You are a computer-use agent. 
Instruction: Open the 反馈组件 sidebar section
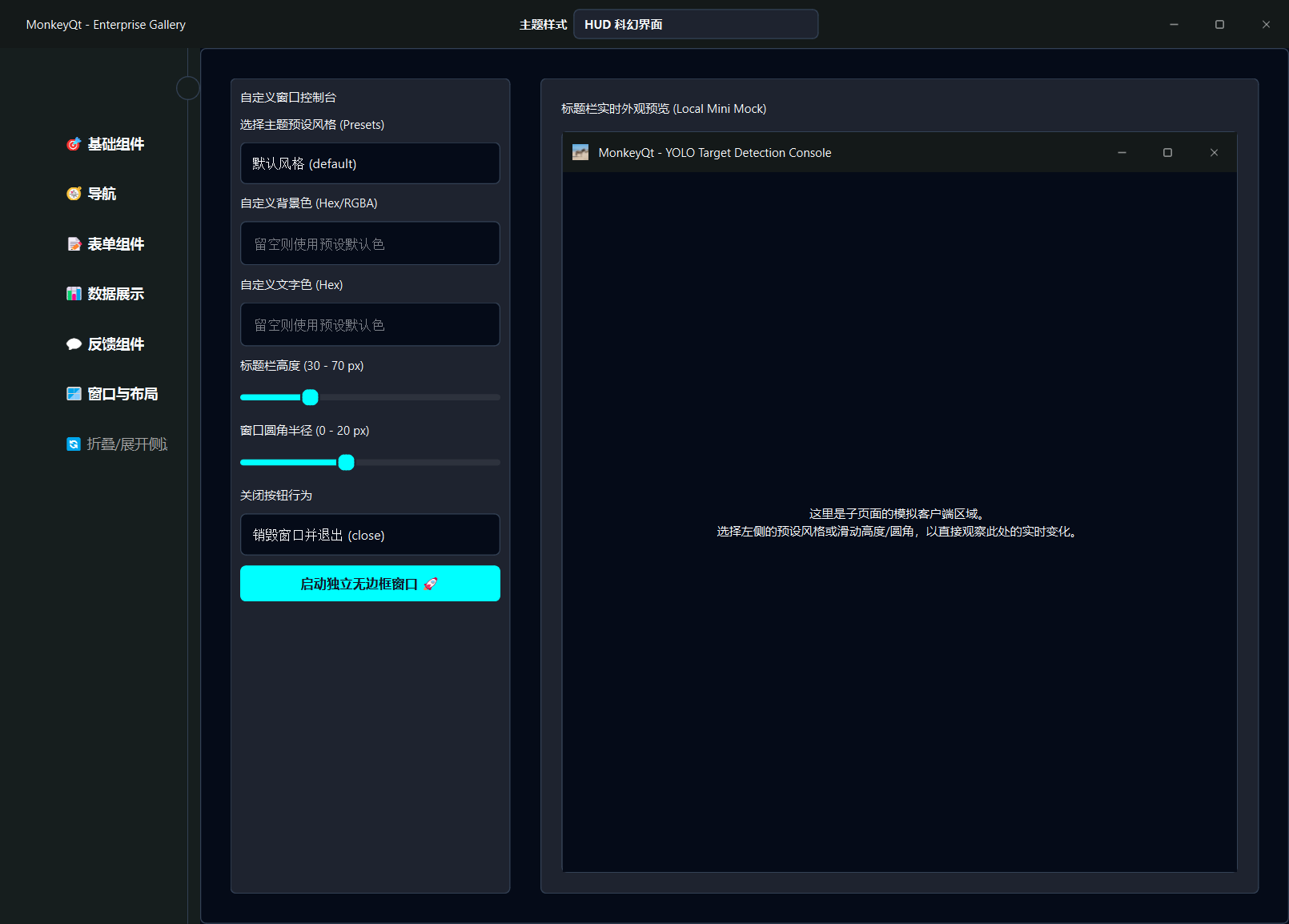pos(106,344)
